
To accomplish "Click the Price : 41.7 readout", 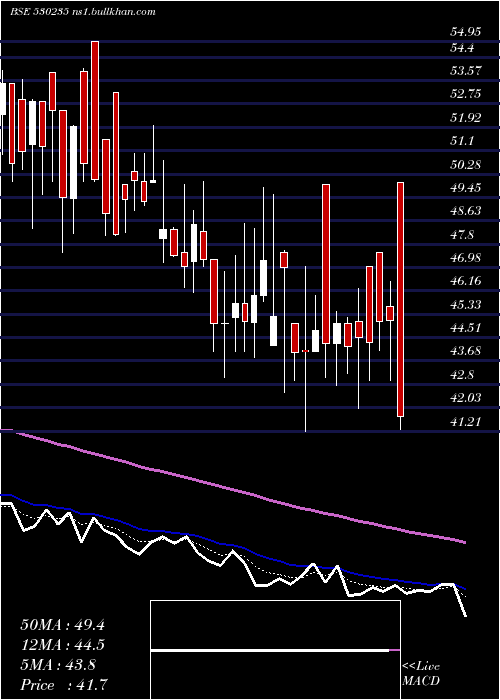I will click(x=64, y=685).
